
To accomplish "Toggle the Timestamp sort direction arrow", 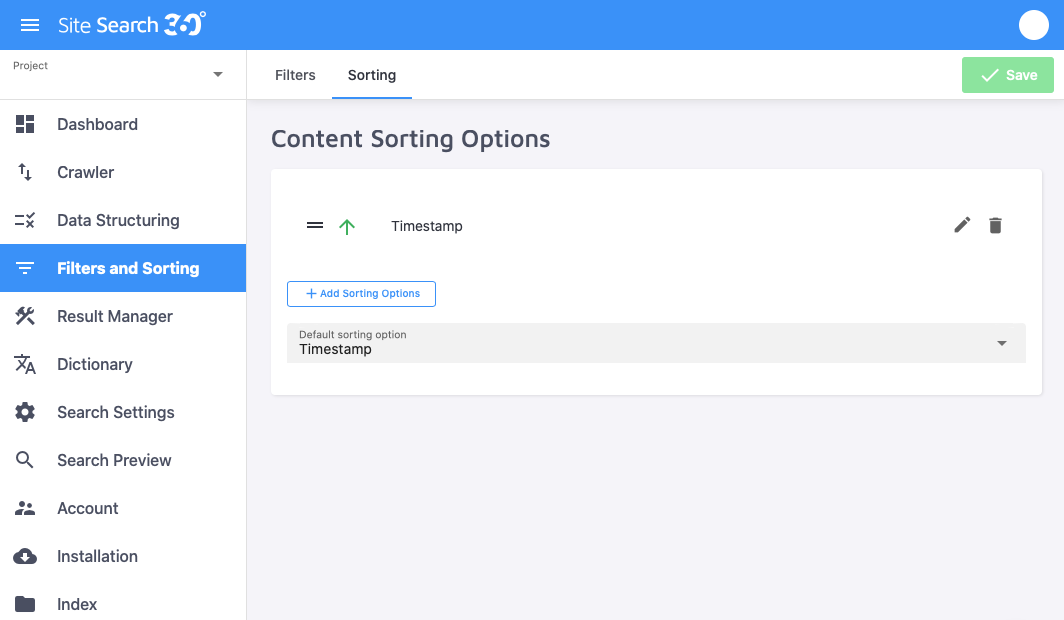I will [347, 225].
